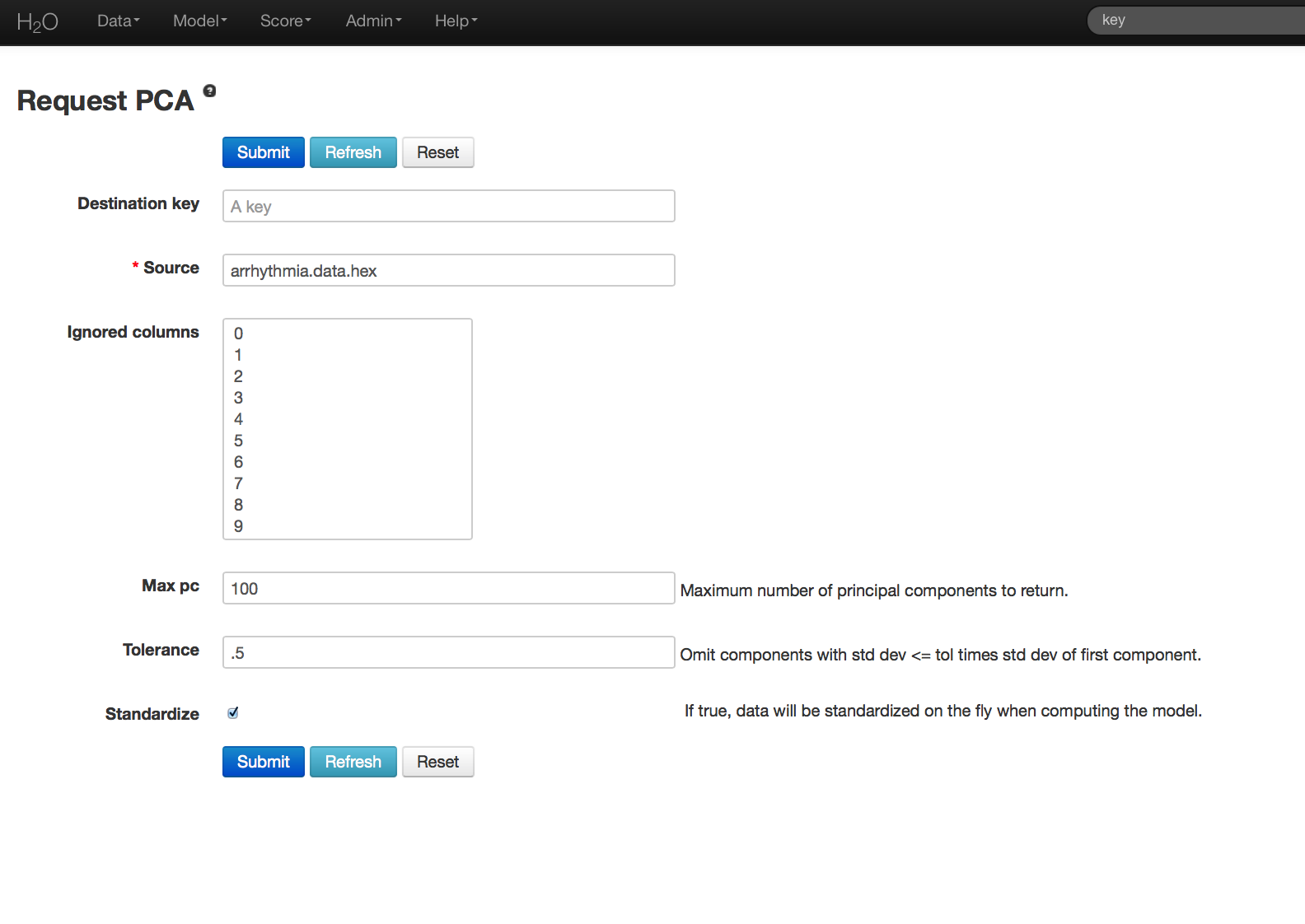Click the Tolerance input field
This screenshot has height=924, width=1305.
point(448,652)
